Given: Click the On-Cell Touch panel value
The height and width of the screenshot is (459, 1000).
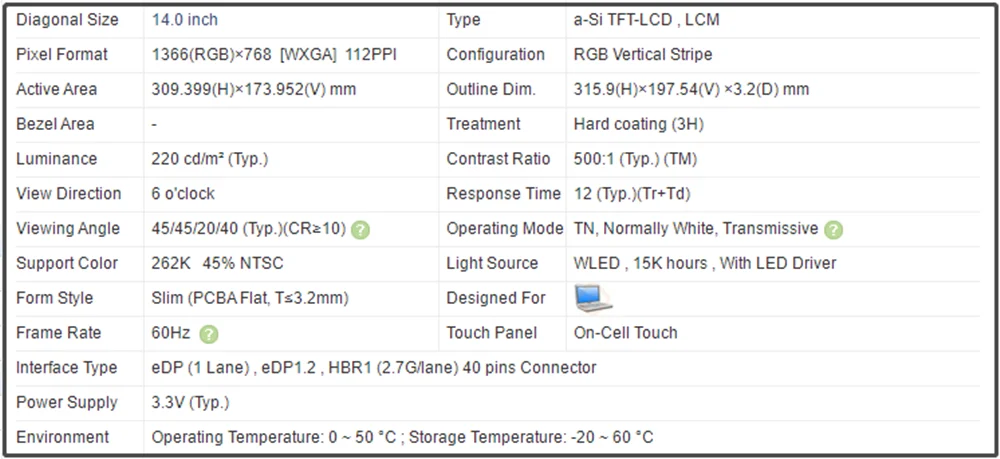Looking at the screenshot, I should (x=626, y=333).
